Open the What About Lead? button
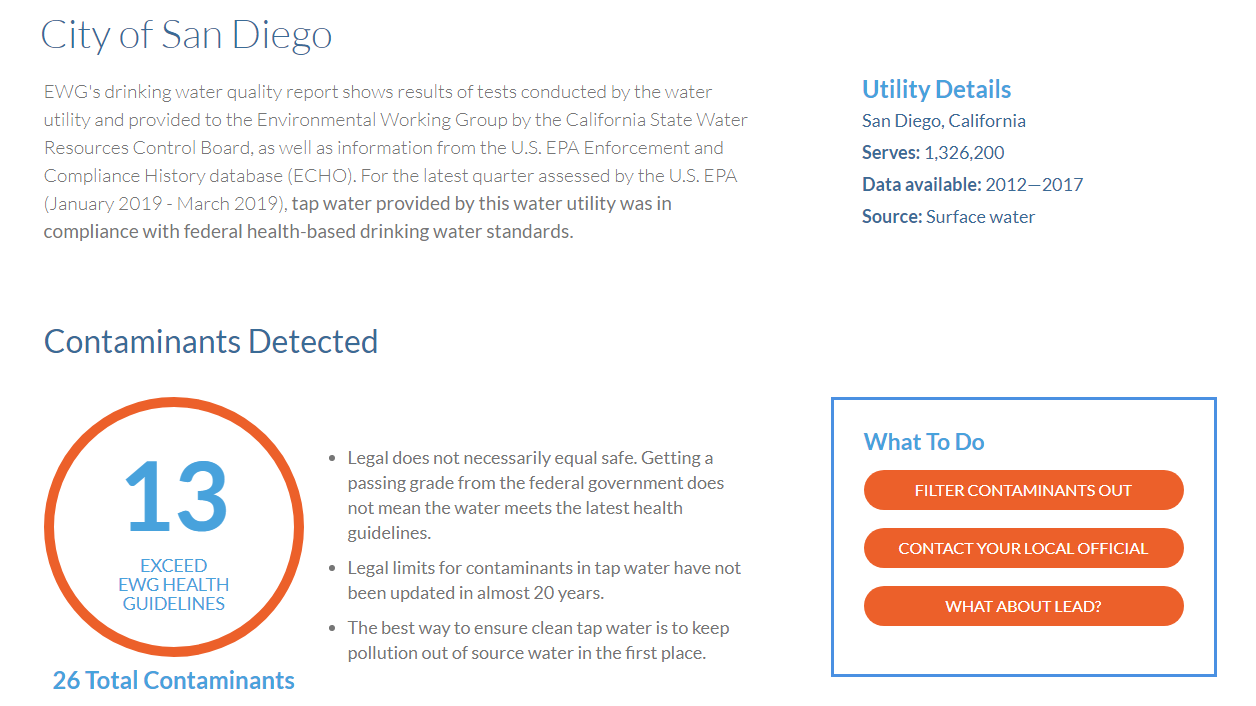Screen dimensions: 1256x706 (x=1023, y=607)
